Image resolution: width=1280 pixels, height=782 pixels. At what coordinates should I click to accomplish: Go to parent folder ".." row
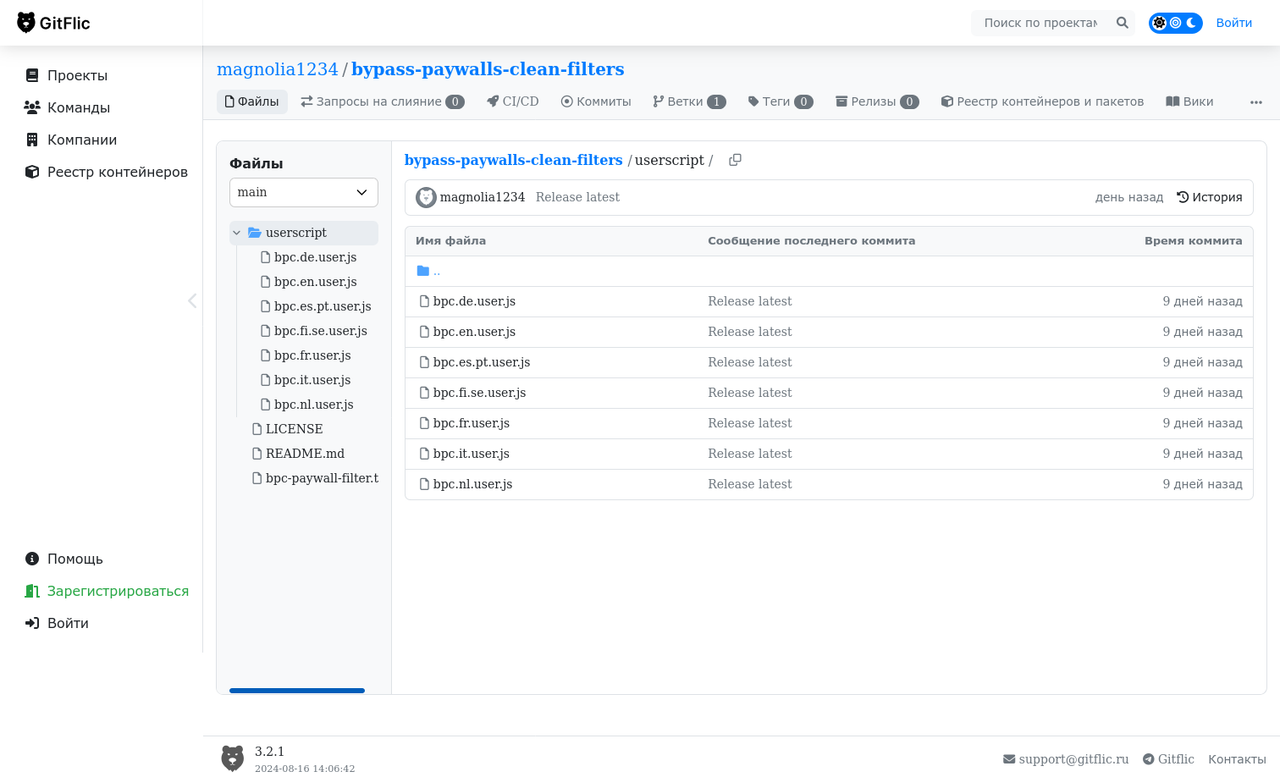pos(829,271)
